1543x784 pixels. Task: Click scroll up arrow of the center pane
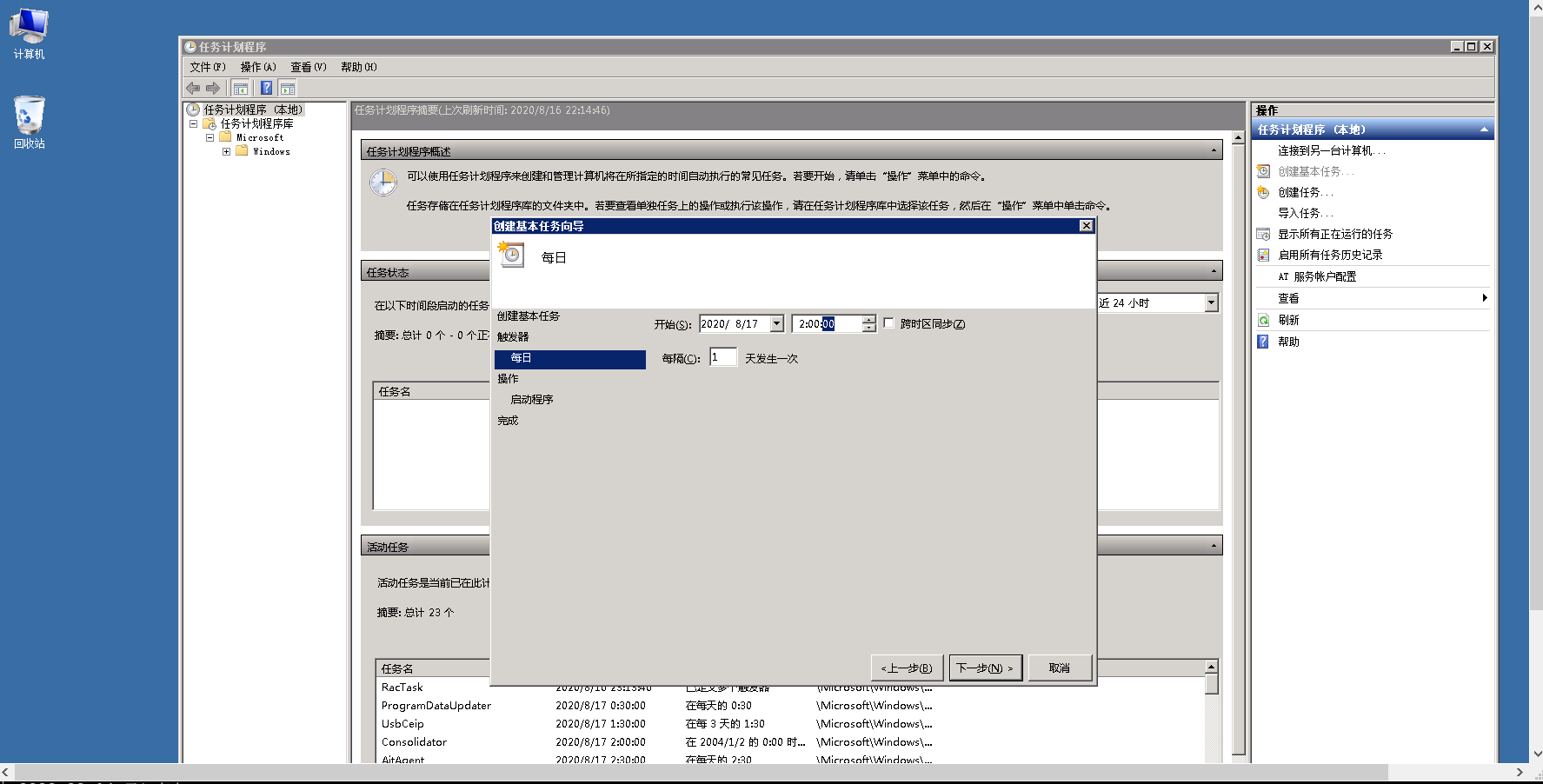coord(1238,137)
